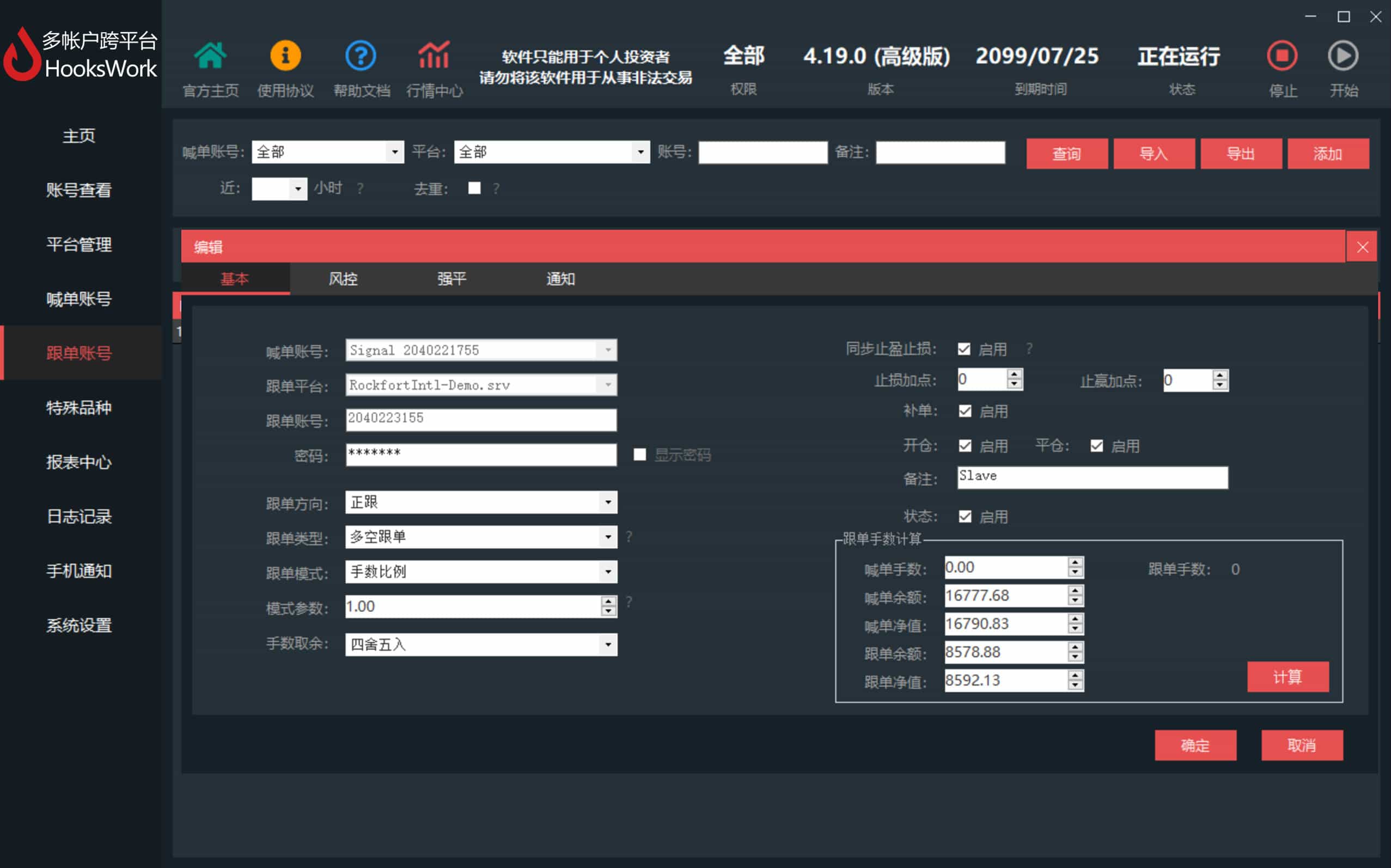Open 日志记录 in the sidebar

[80, 517]
